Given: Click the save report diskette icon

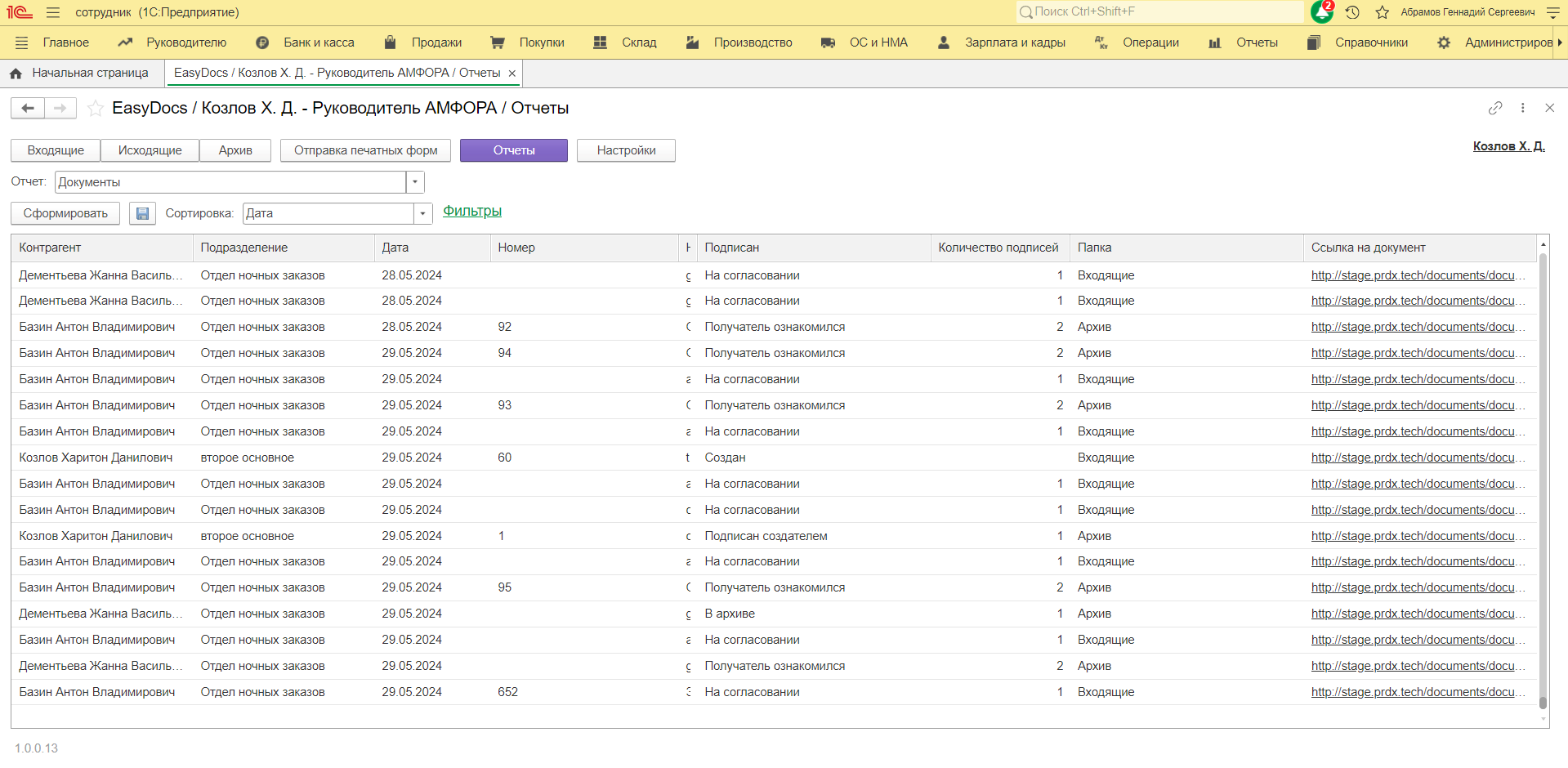Looking at the screenshot, I should [x=142, y=213].
